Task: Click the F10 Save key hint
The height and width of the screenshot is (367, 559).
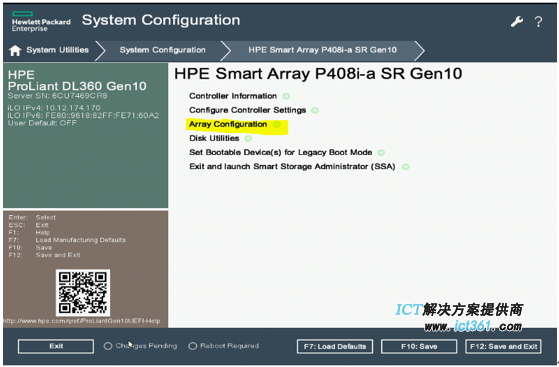Action: [x=30, y=248]
